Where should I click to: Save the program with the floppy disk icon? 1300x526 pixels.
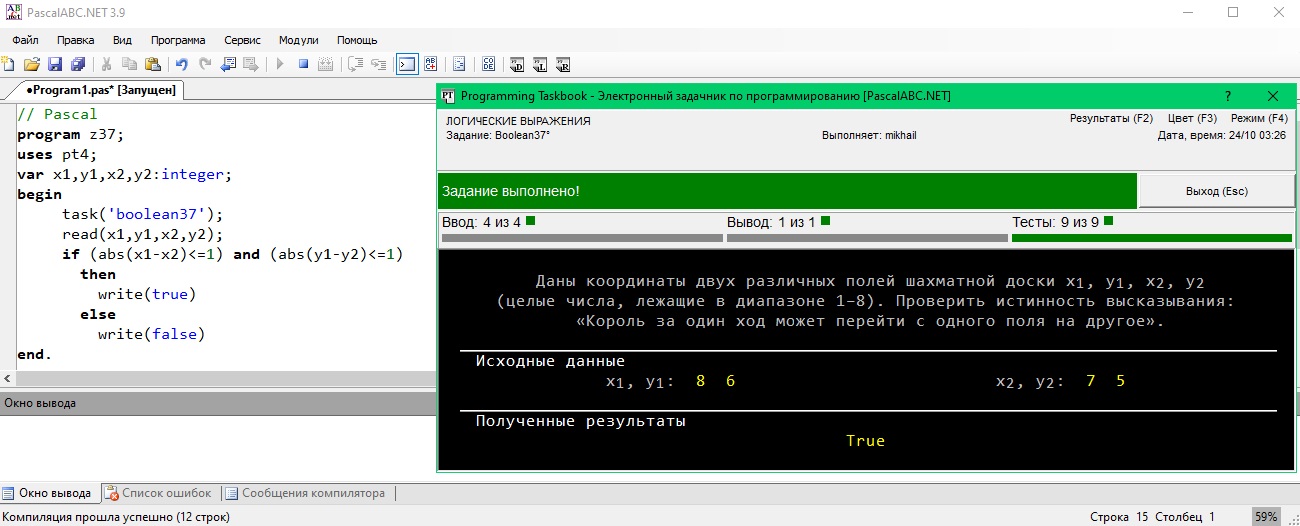54,64
